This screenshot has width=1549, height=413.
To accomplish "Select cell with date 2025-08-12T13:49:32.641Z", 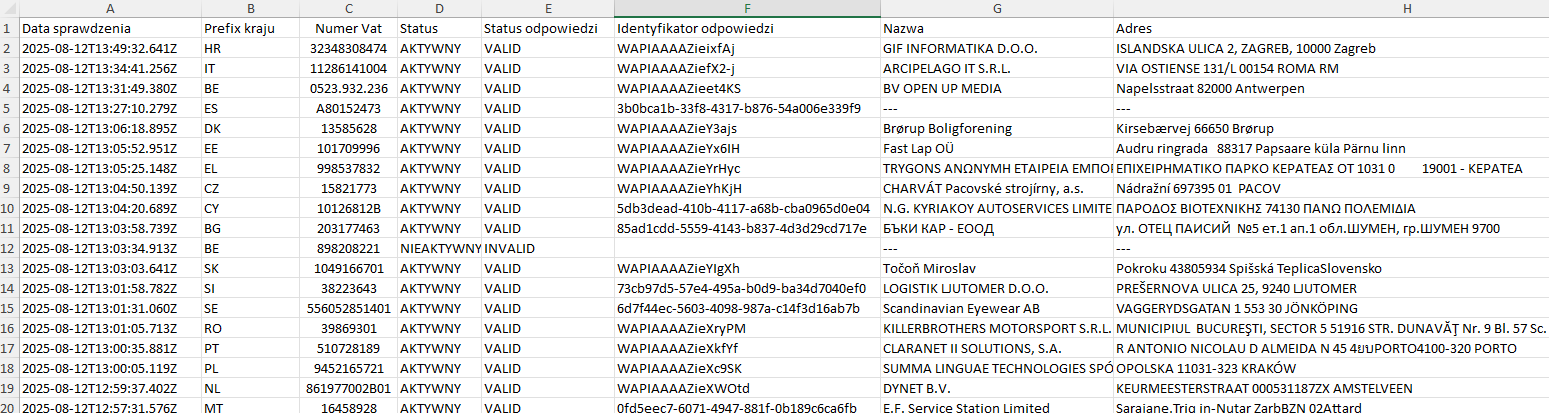I will click(109, 48).
